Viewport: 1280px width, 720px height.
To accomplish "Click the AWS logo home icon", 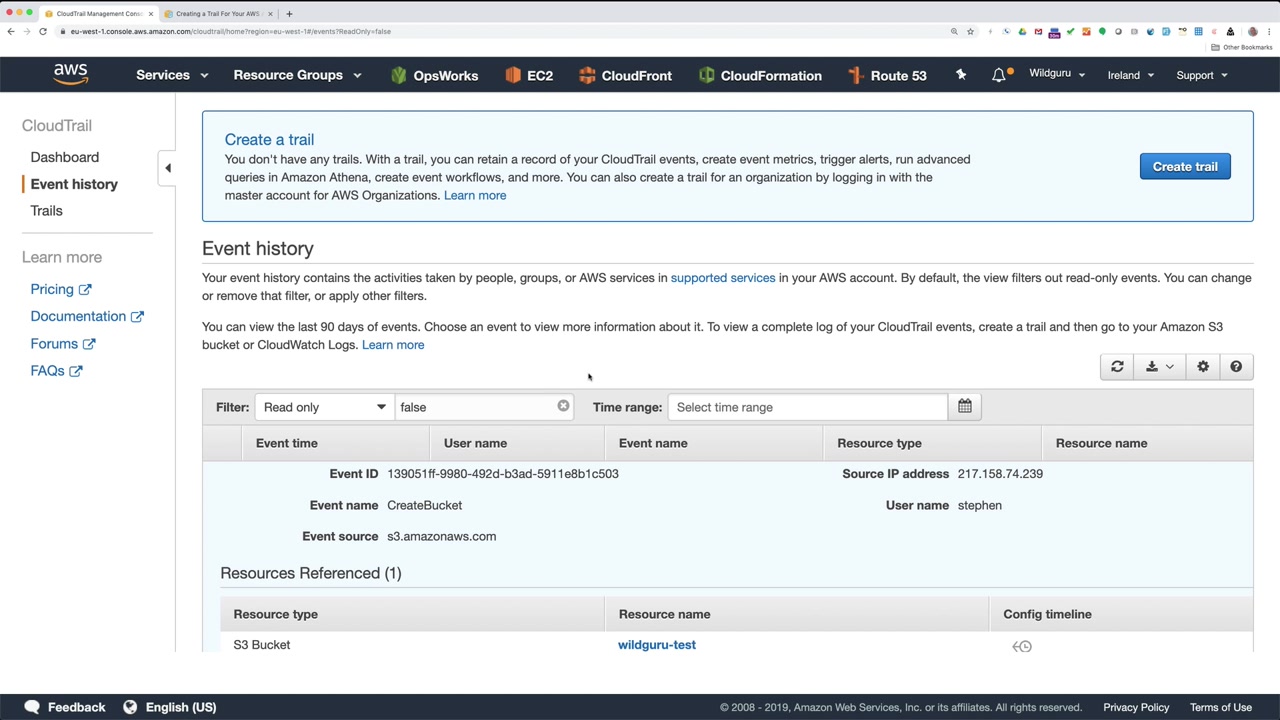I will (71, 74).
